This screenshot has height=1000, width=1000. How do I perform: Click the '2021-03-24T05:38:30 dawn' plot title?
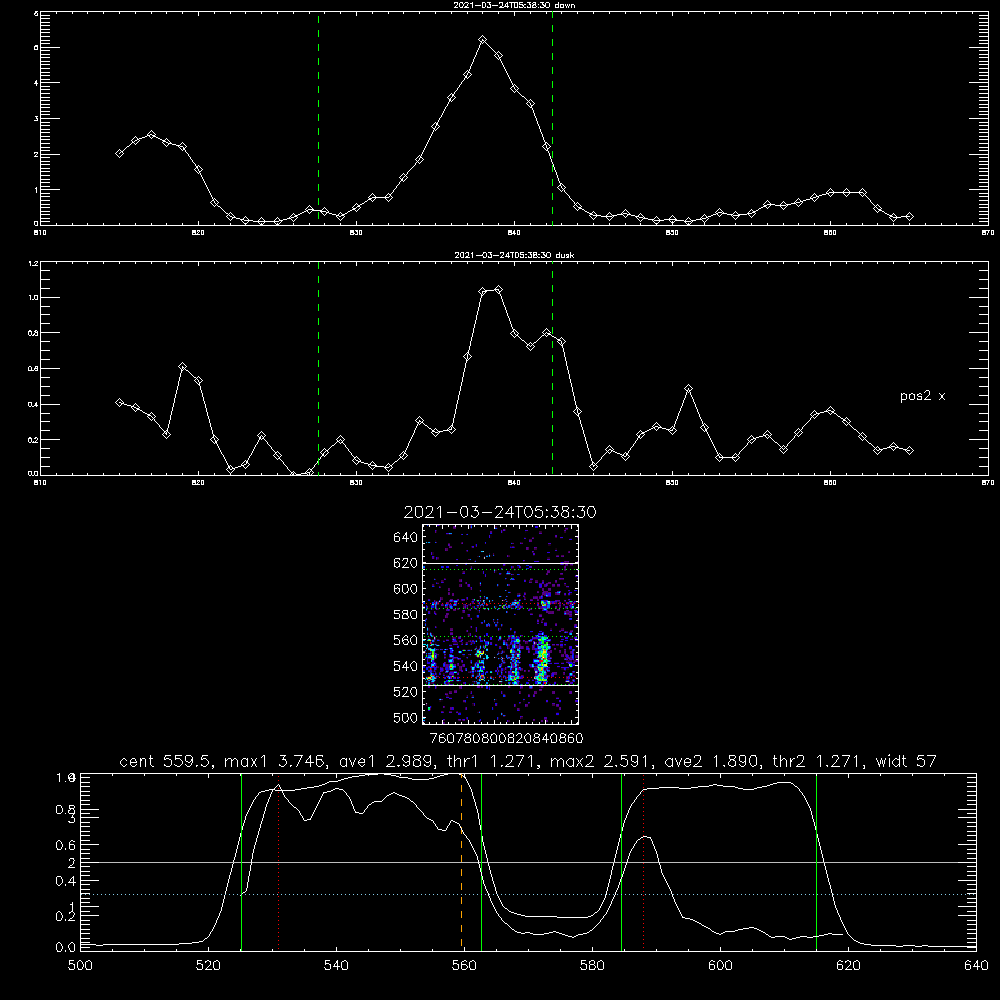pos(514,5)
